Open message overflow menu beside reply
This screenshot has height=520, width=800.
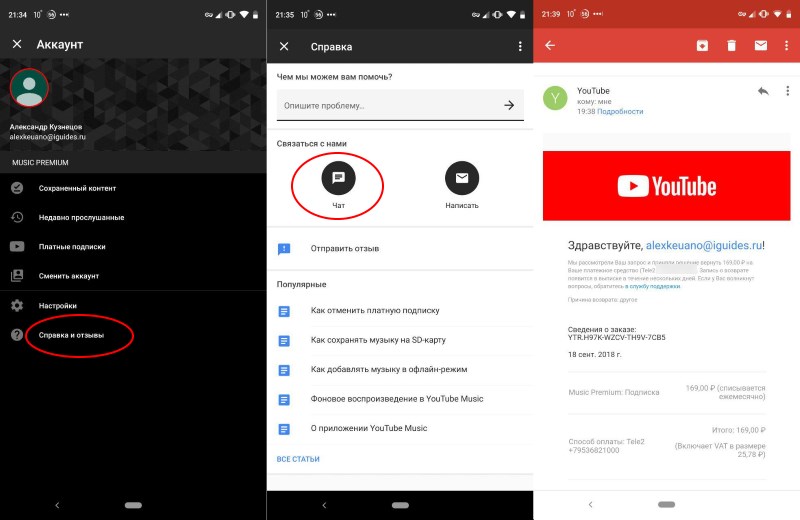(x=788, y=91)
